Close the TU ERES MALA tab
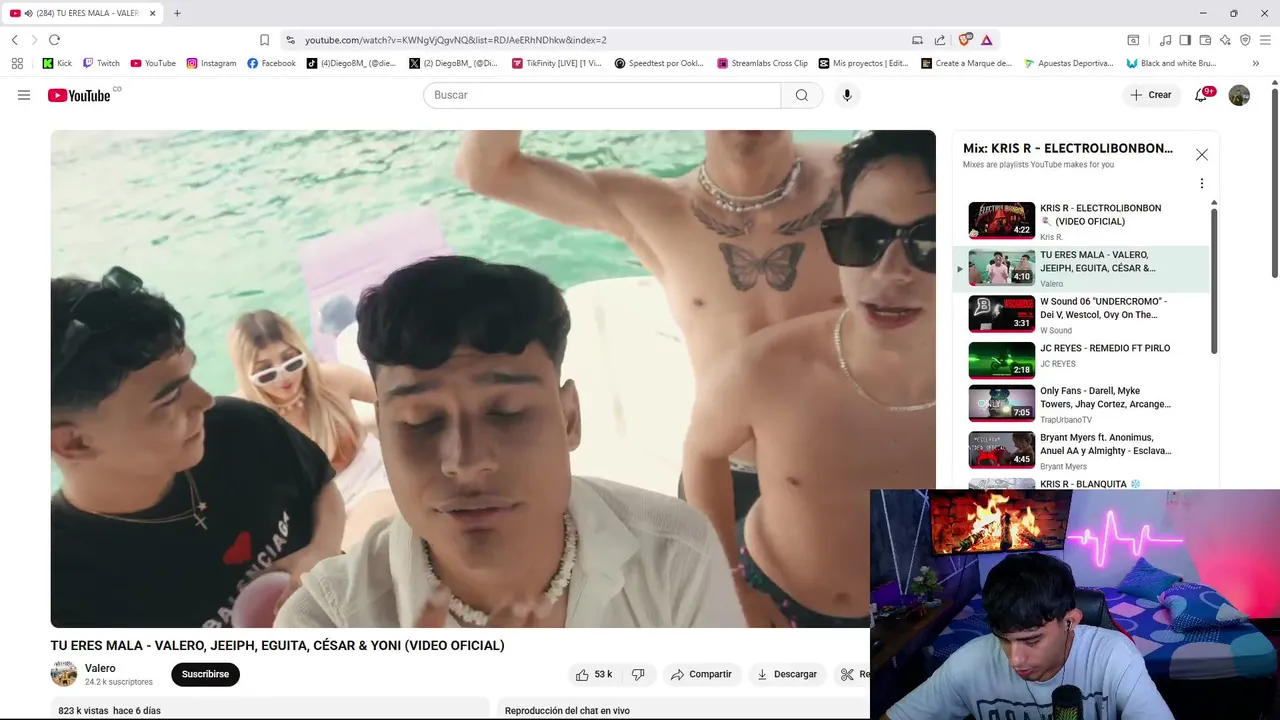This screenshot has height=720, width=1280. [152, 13]
